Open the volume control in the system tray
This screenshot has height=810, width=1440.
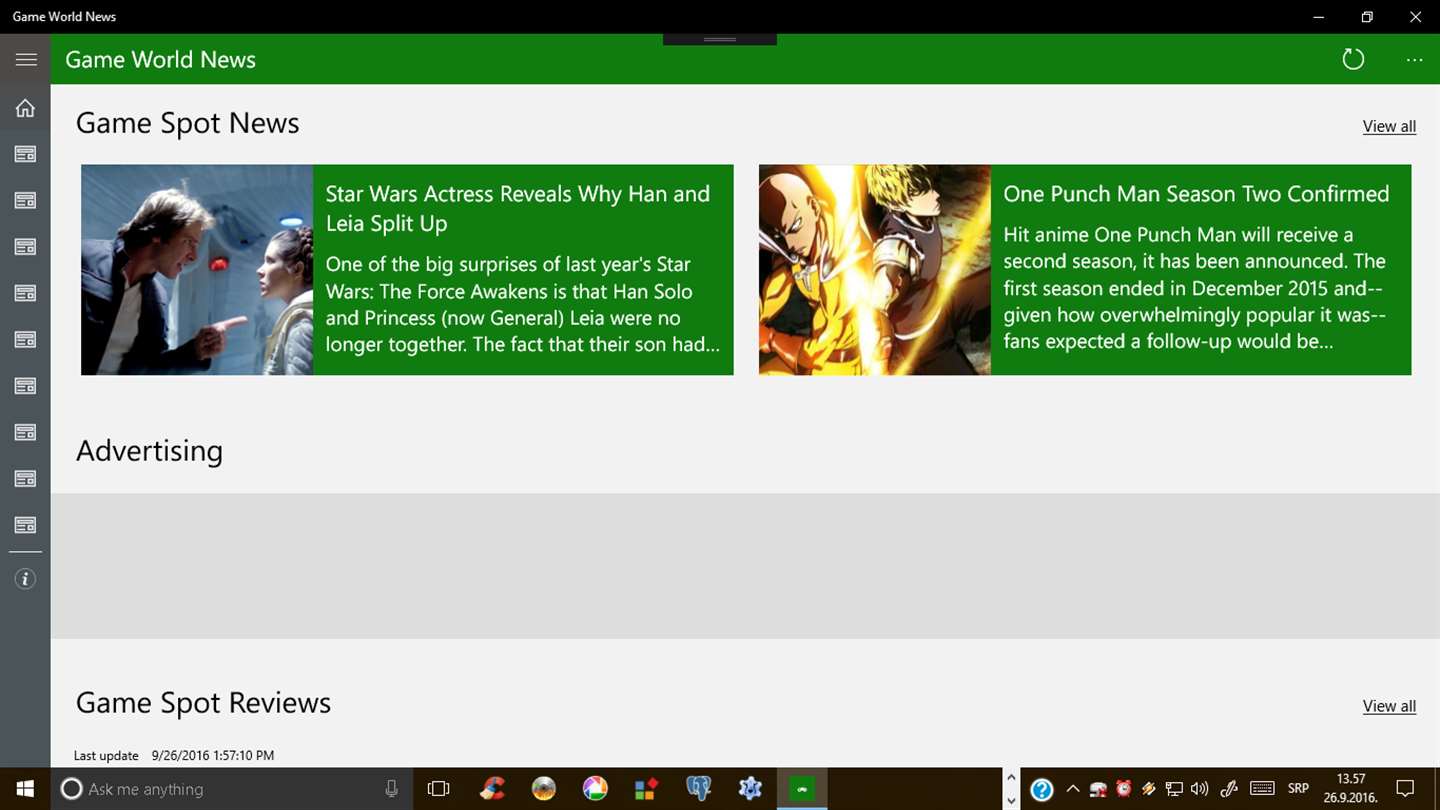pos(1200,789)
